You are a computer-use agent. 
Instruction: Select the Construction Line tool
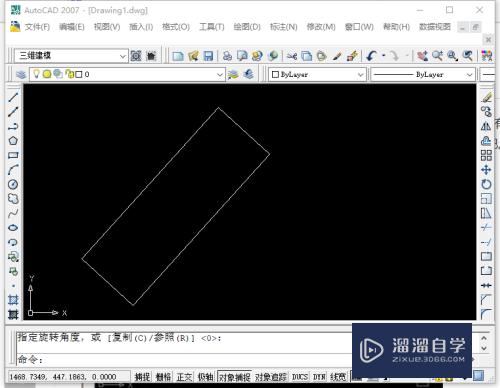point(13,112)
